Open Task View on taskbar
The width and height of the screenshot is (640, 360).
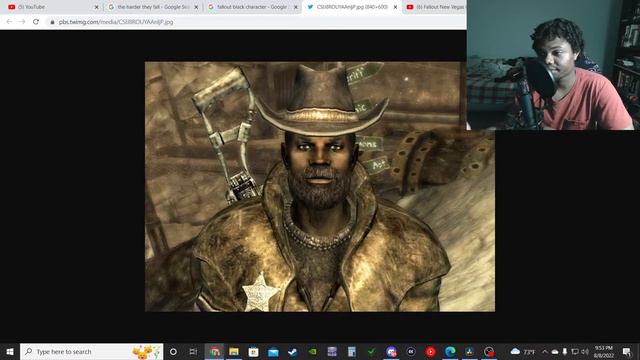(193, 351)
